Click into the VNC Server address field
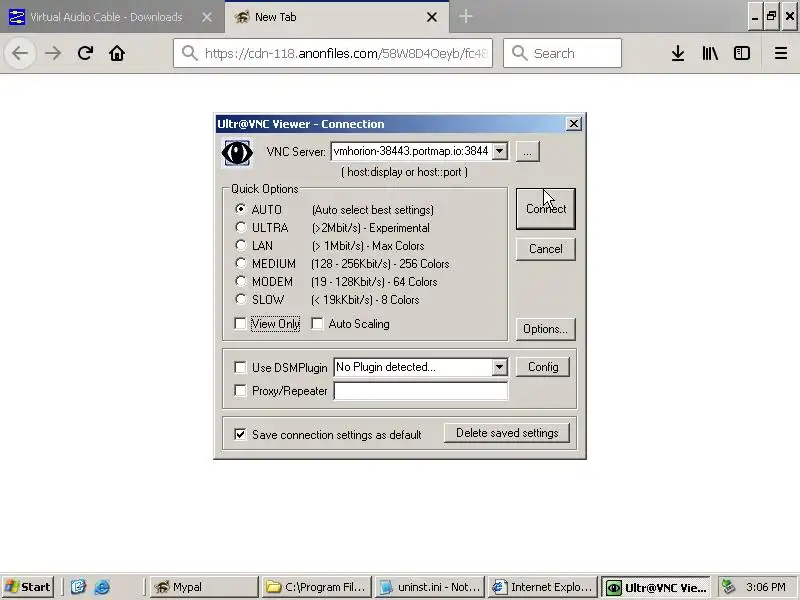This screenshot has height=600, width=800. 411,151
